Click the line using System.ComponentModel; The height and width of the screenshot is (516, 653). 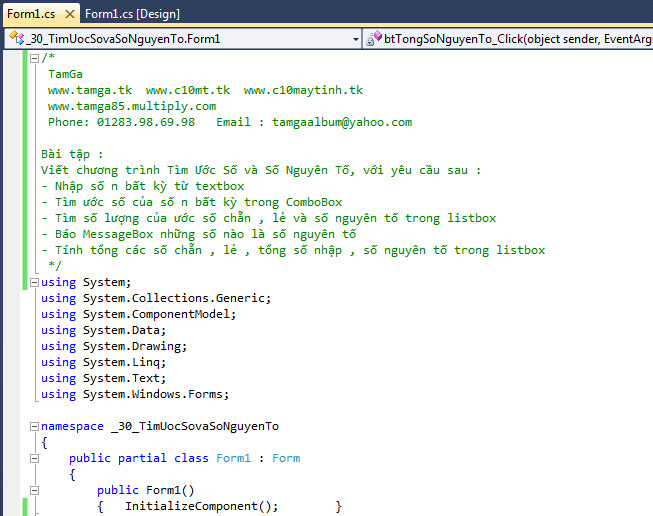click(138, 314)
